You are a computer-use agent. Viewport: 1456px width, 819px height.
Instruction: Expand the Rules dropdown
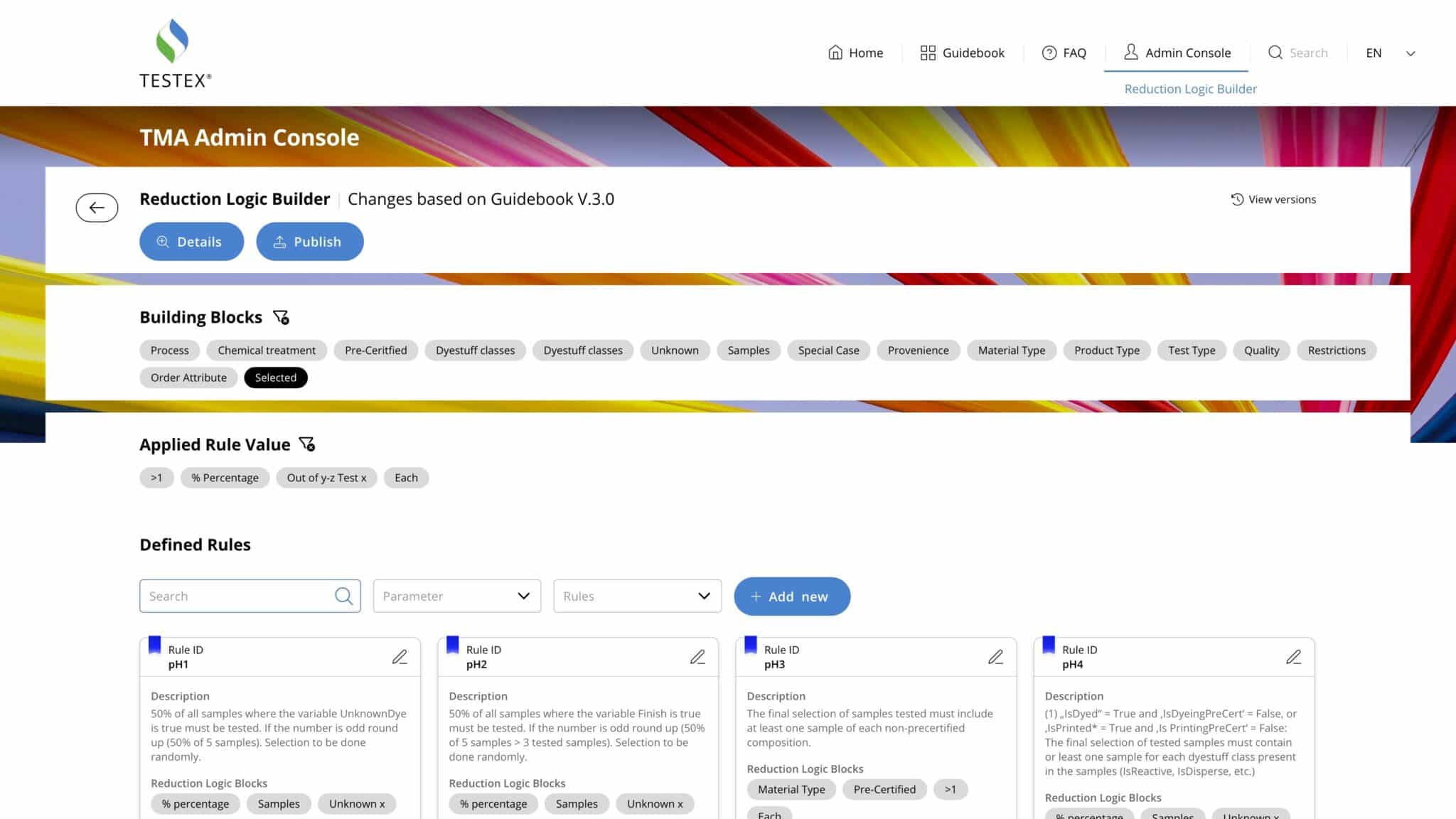(637, 596)
